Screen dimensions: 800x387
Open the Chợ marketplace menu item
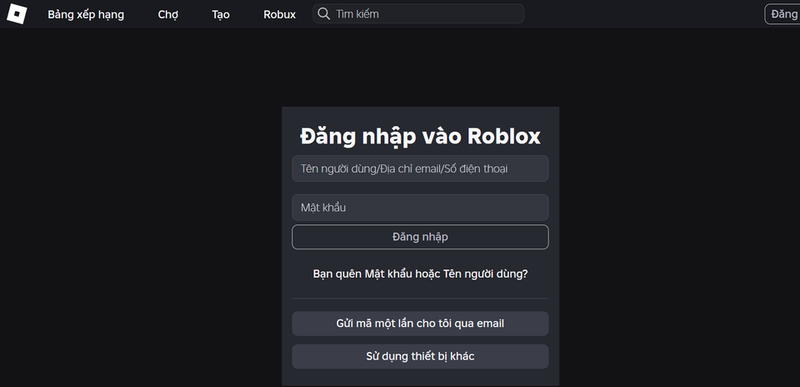(x=168, y=14)
